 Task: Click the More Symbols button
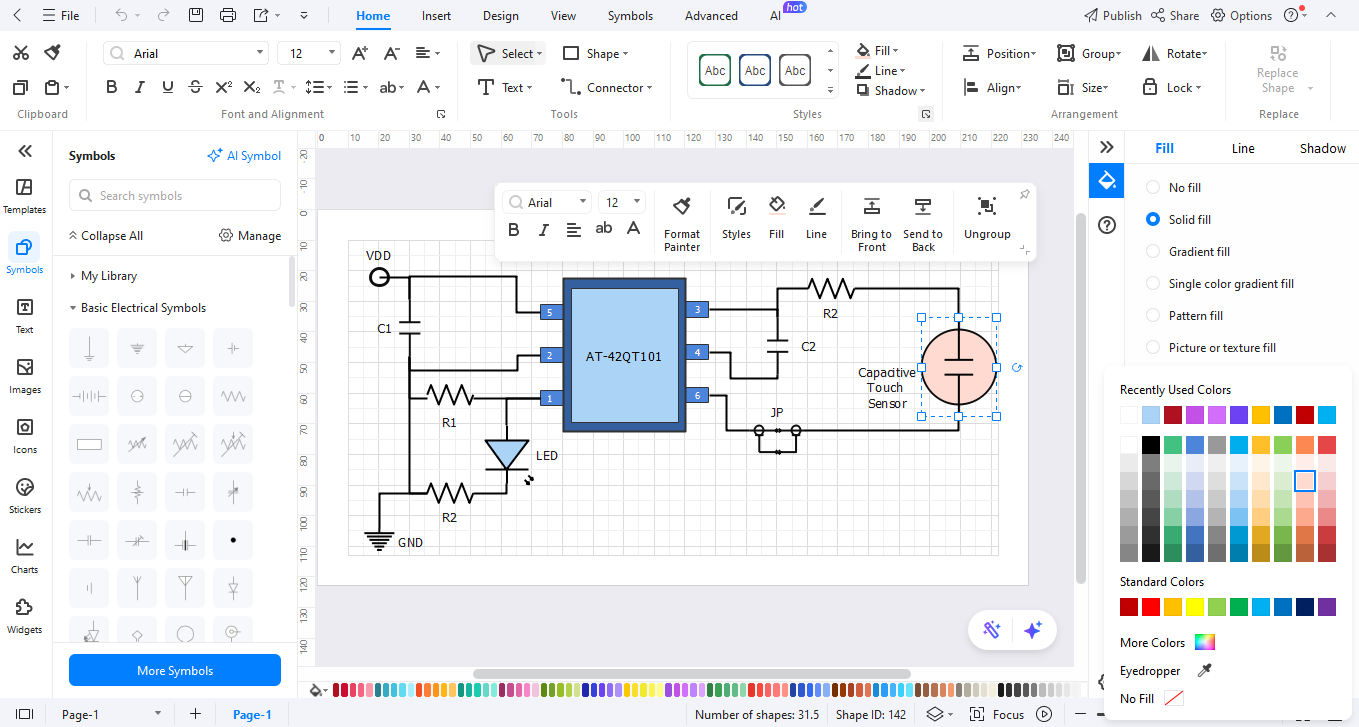175,670
